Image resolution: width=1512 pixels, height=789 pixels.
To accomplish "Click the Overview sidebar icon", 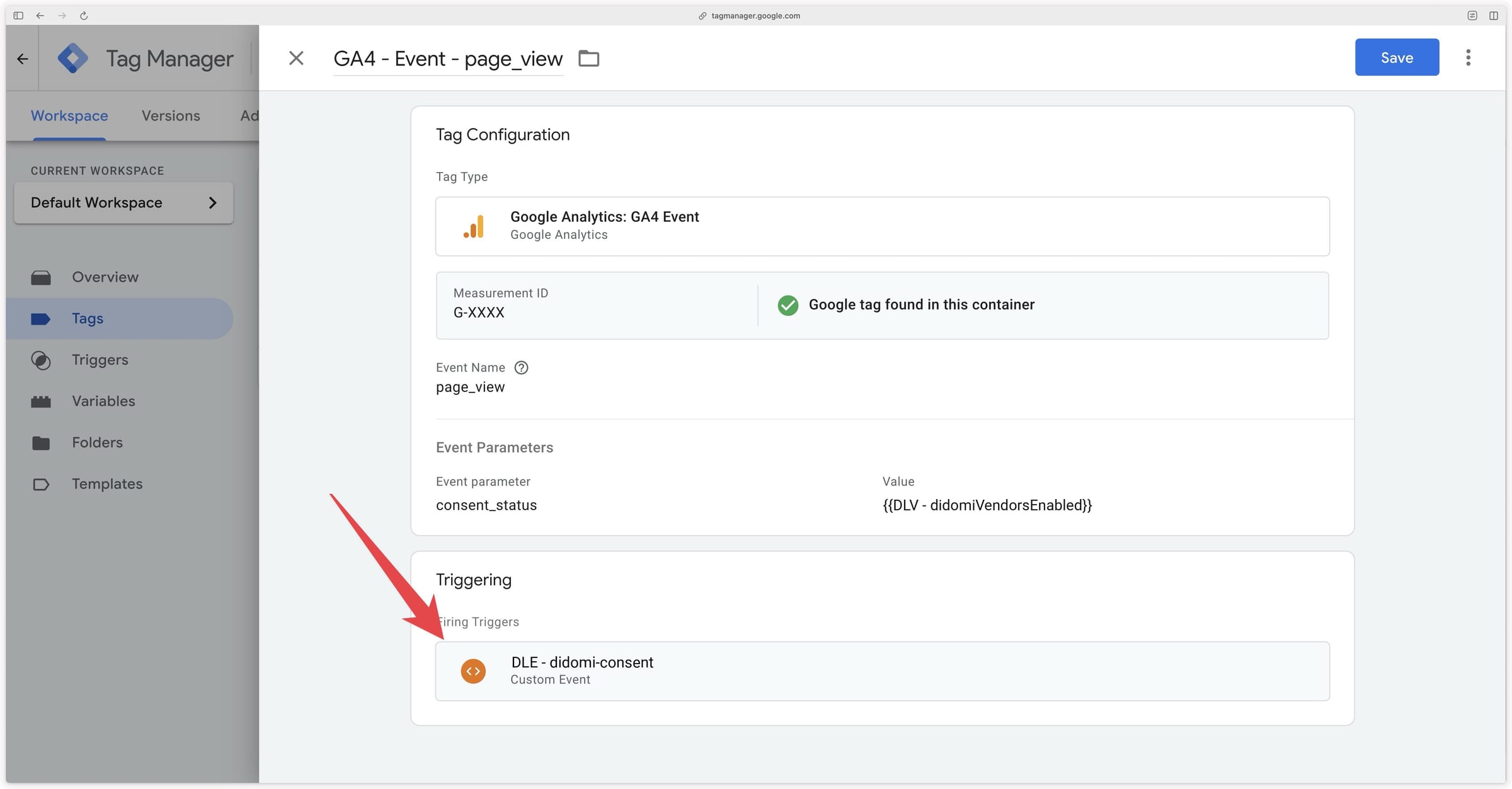I will [41, 277].
